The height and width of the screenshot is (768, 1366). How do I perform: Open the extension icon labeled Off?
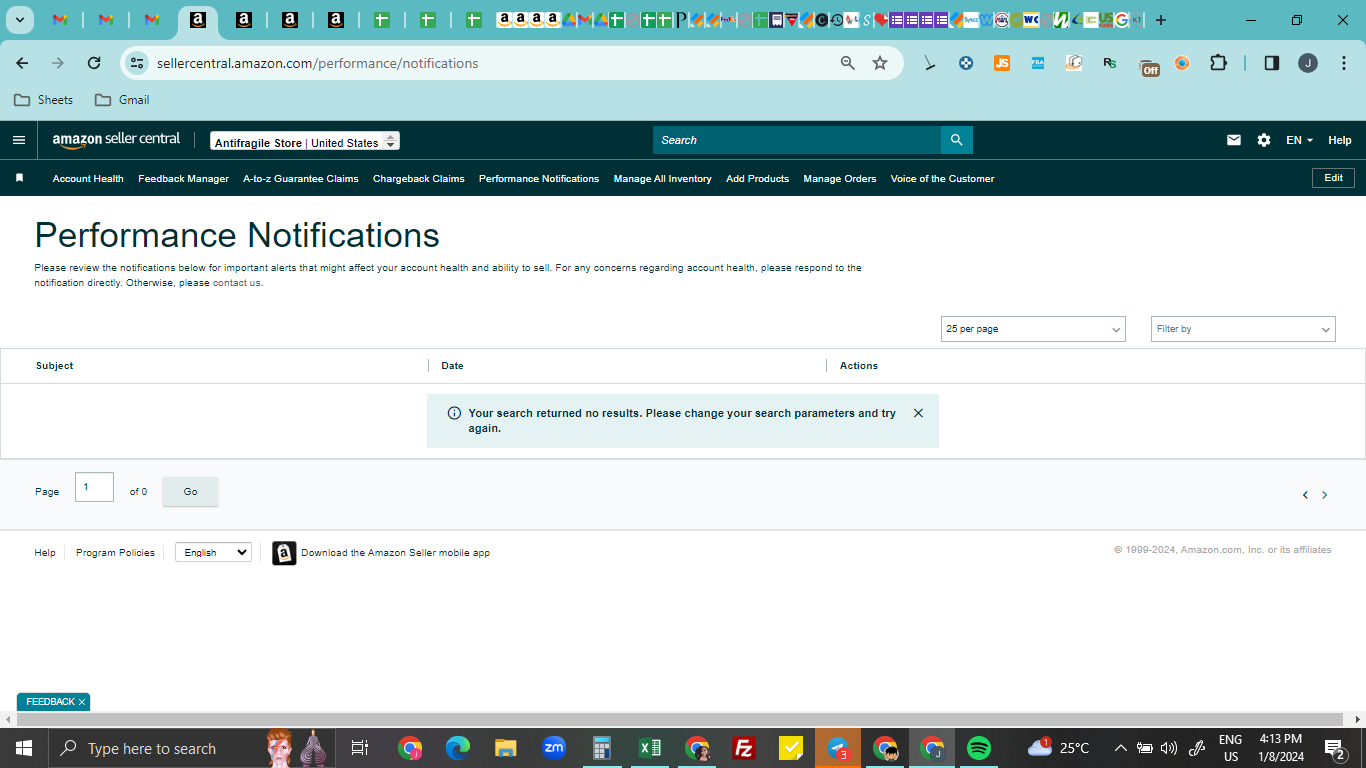(x=1150, y=66)
